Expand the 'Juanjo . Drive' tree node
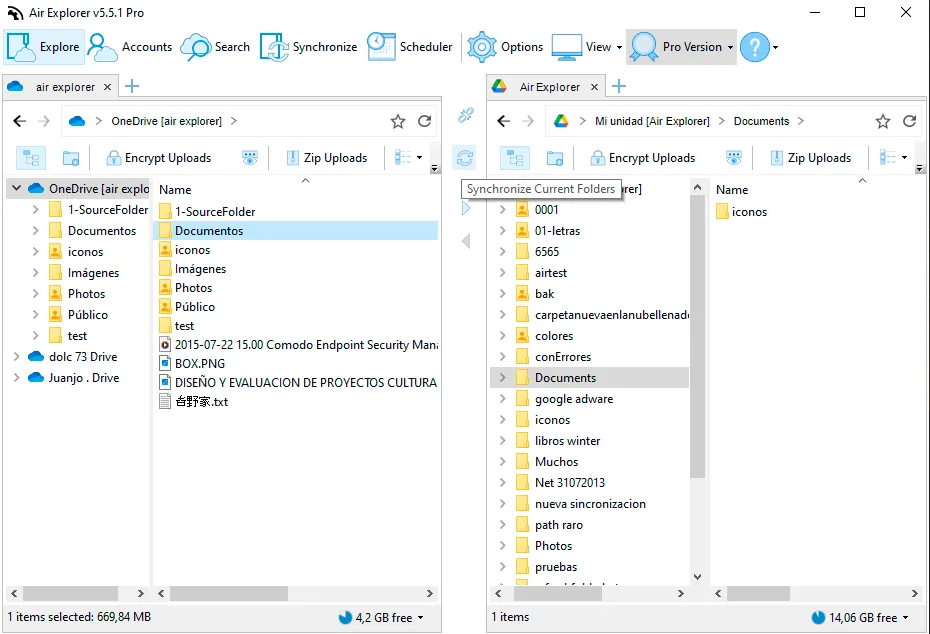This screenshot has width=930, height=634. tap(17, 378)
